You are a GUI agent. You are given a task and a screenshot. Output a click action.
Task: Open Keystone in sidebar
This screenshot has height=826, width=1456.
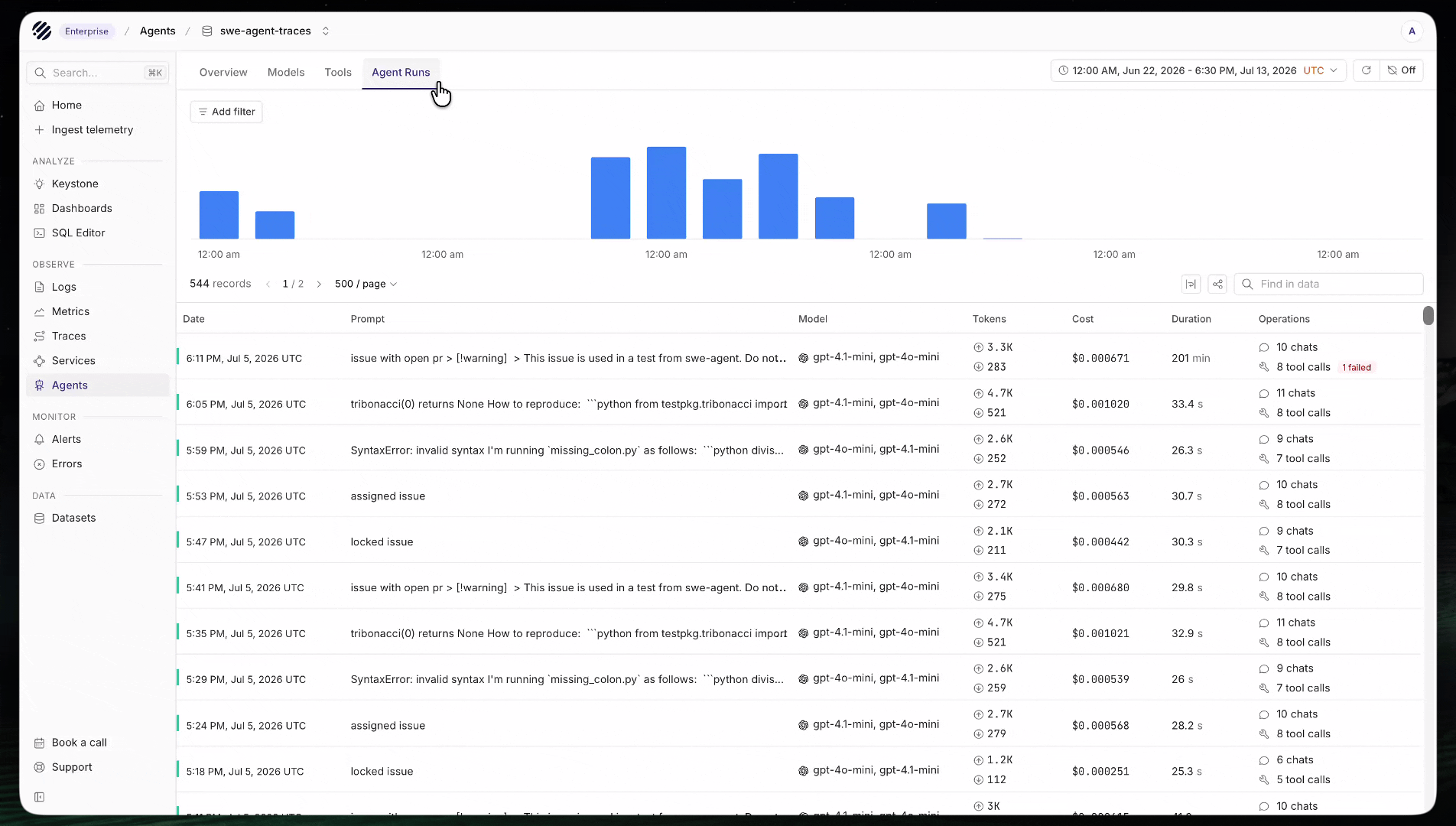click(98, 184)
